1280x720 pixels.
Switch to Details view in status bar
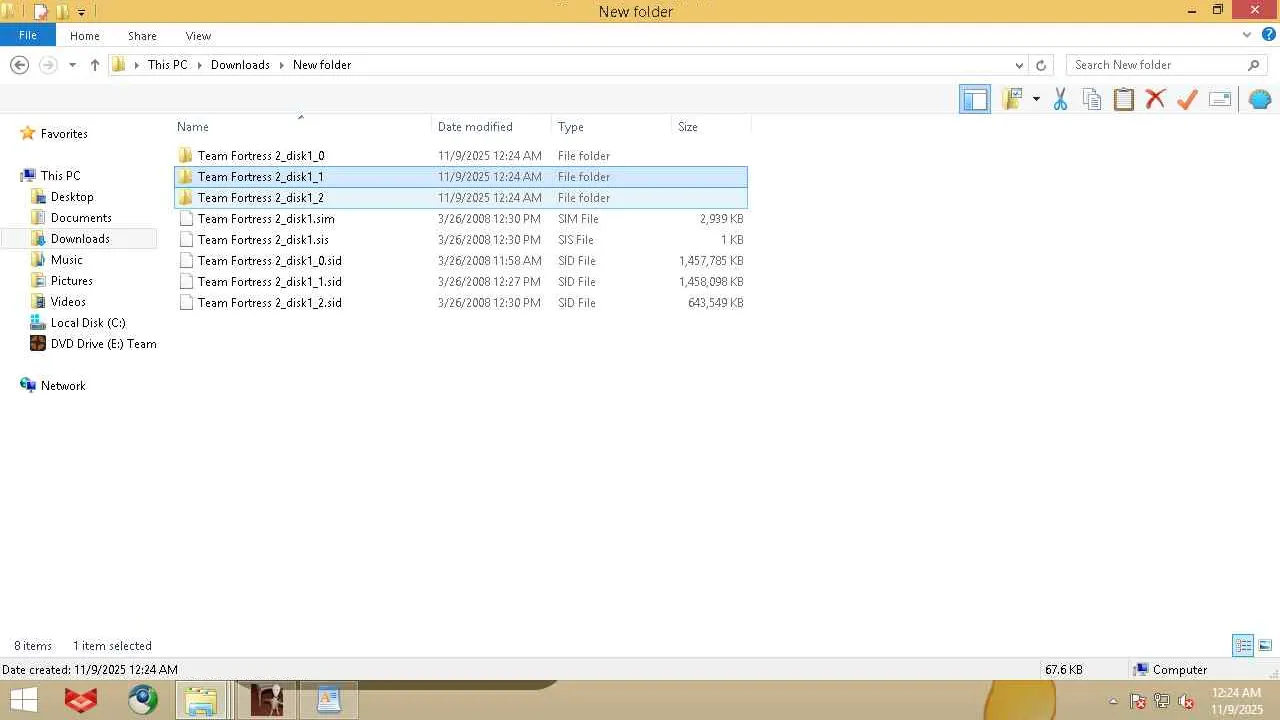point(1243,646)
